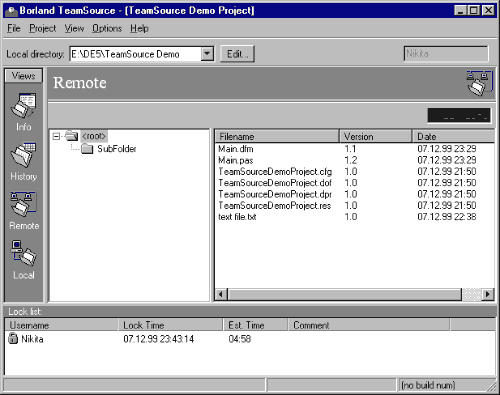Click file list scroll right arrow
500x395 pixels.
click(x=488, y=294)
